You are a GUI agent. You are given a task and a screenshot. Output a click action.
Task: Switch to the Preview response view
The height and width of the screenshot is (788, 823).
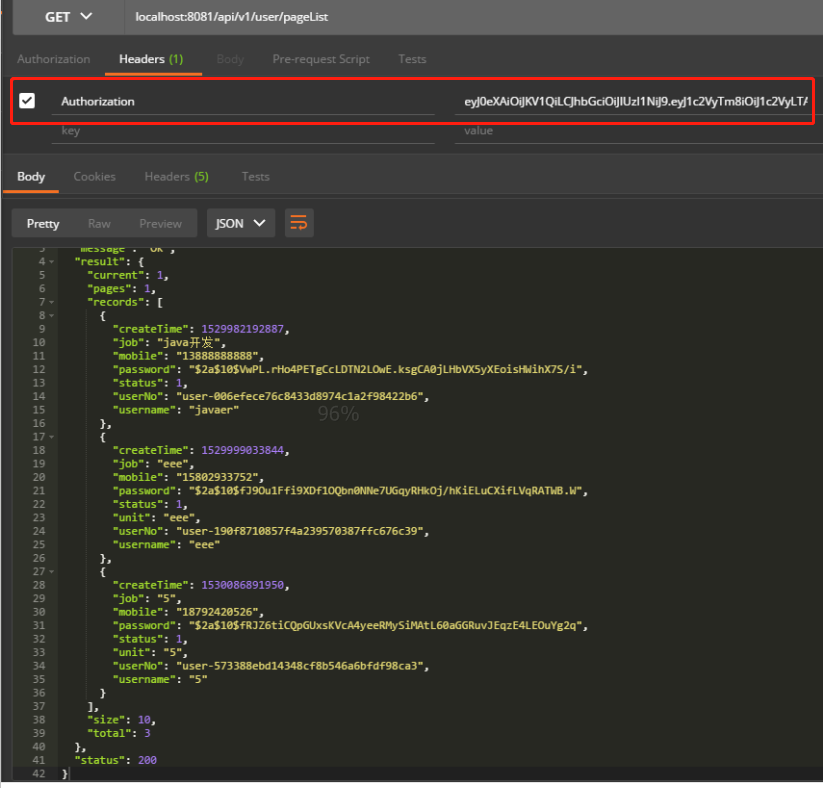[160, 223]
